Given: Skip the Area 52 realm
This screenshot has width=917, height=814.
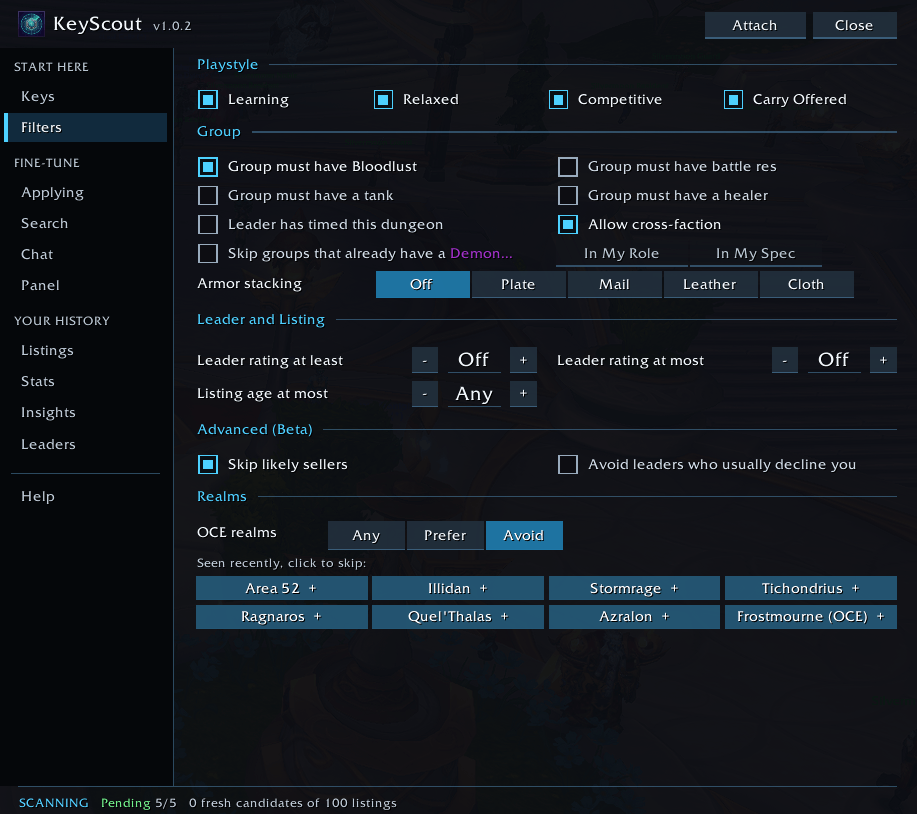Looking at the screenshot, I should tap(281, 588).
